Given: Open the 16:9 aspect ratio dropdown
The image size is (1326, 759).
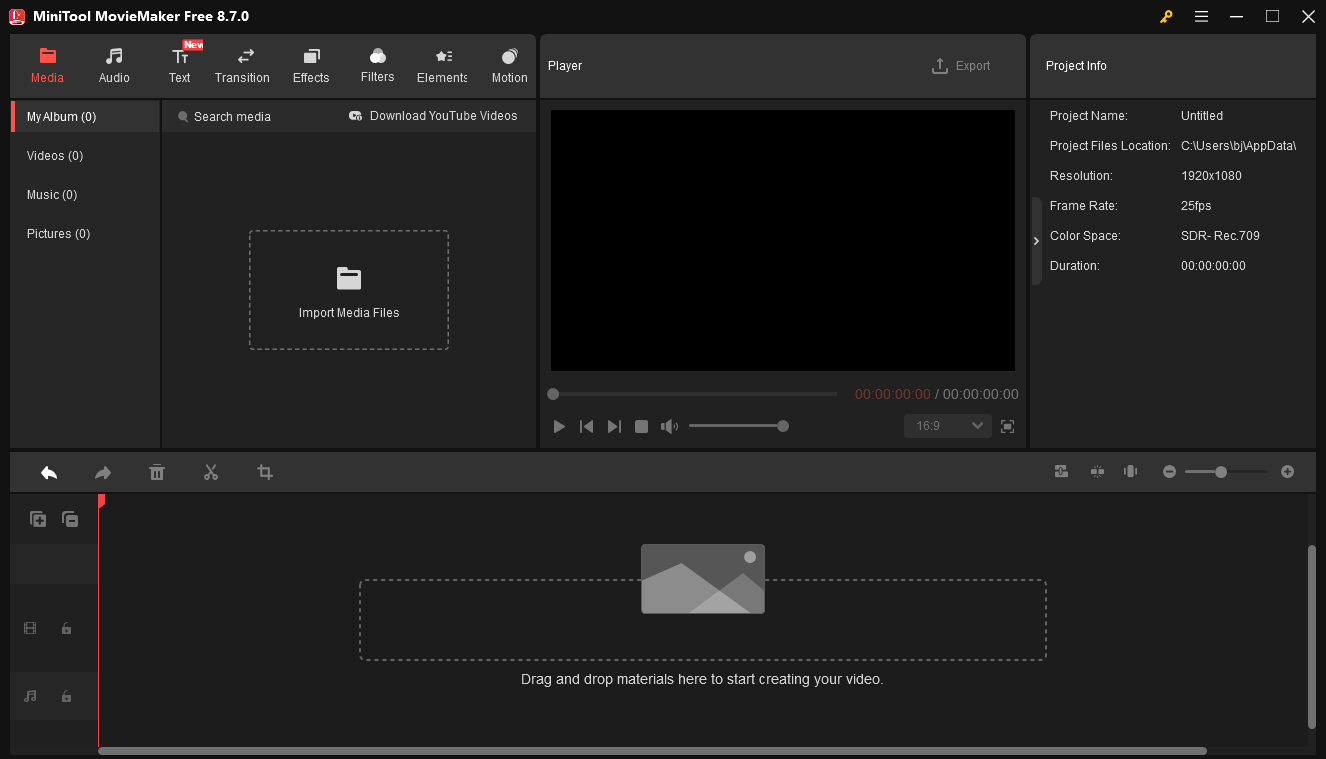Looking at the screenshot, I should [947, 426].
